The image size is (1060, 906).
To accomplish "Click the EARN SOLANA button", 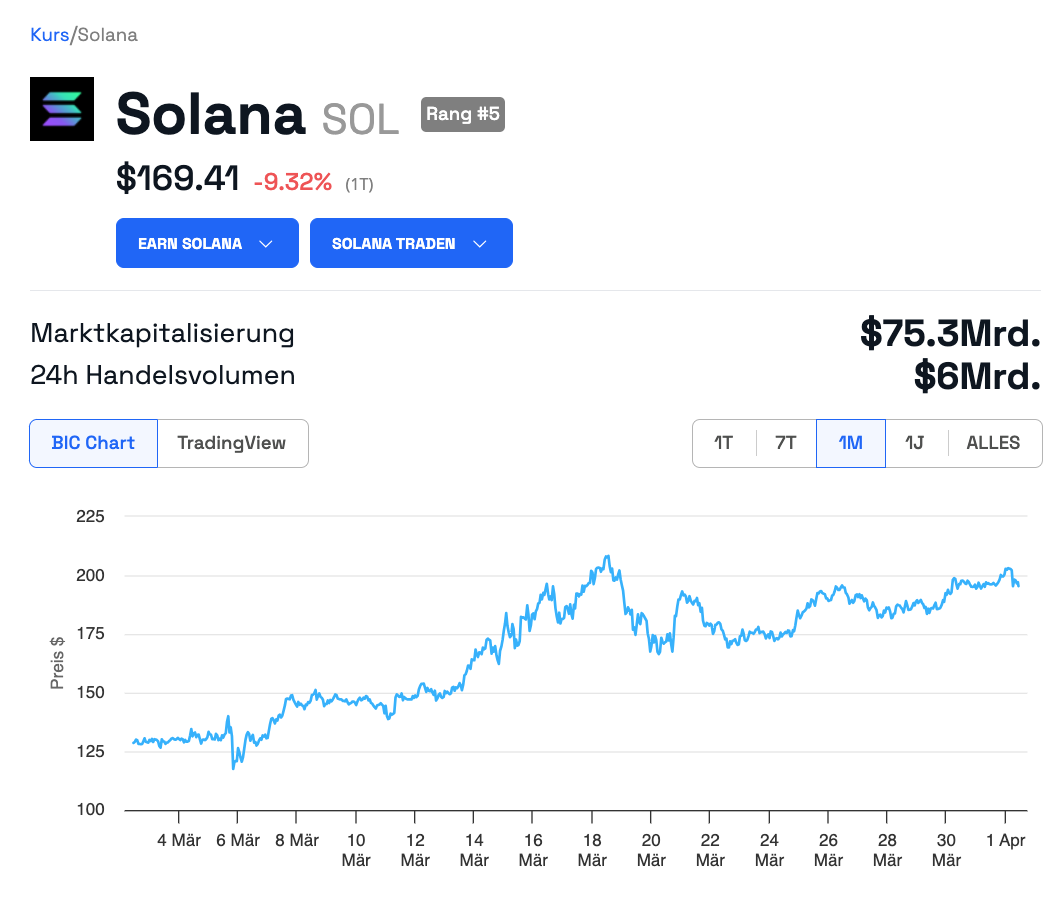I will [x=190, y=244].
